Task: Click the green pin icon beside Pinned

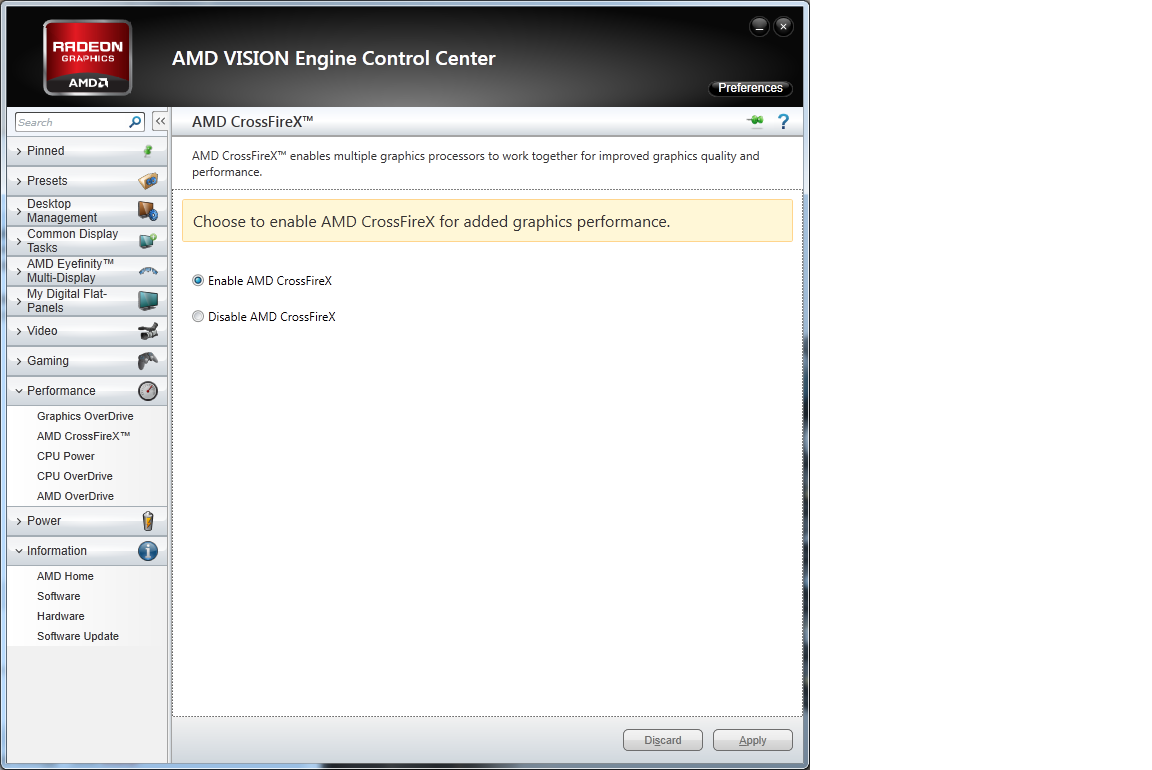Action: (148, 151)
